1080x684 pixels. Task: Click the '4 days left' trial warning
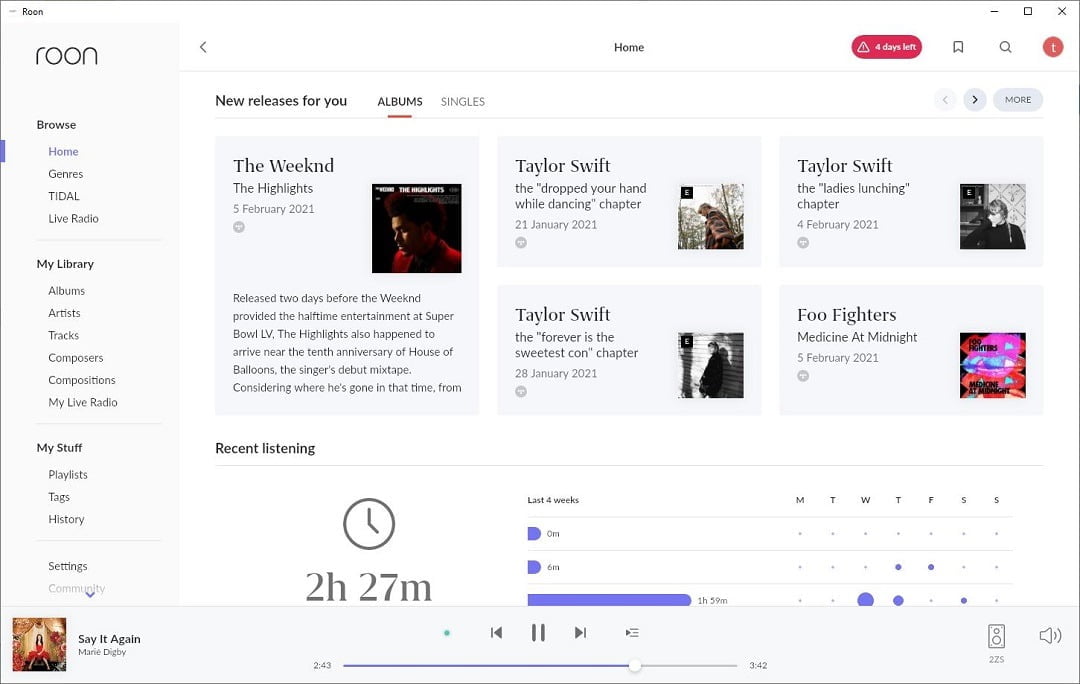886,47
